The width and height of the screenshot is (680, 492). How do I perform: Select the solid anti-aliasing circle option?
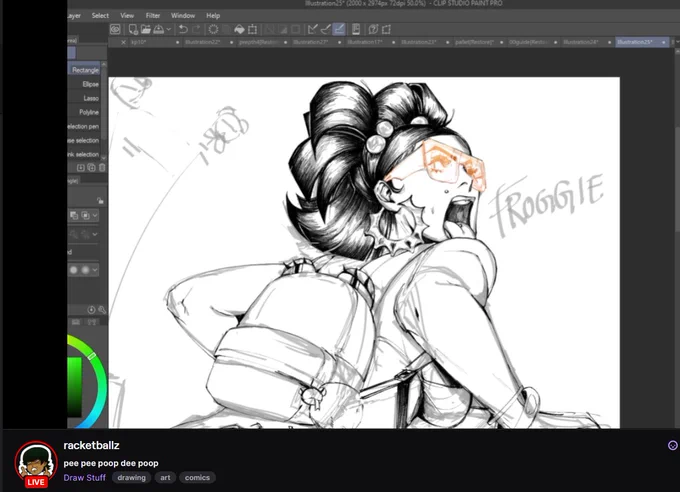74,270
